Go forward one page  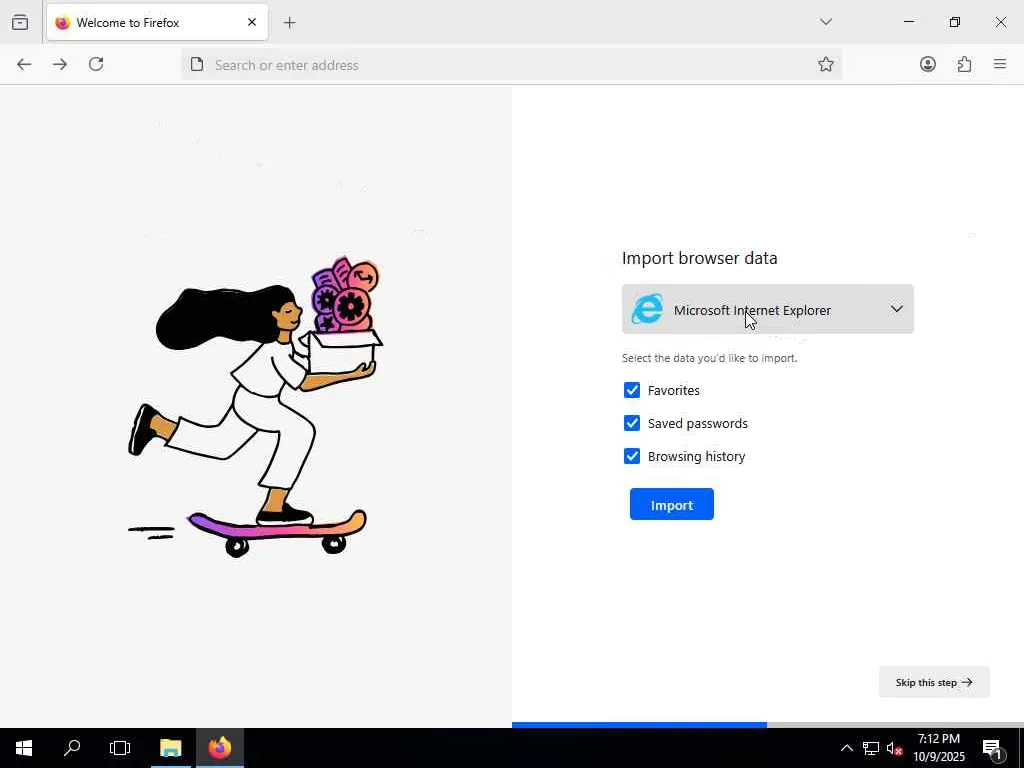click(x=60, y=64)
